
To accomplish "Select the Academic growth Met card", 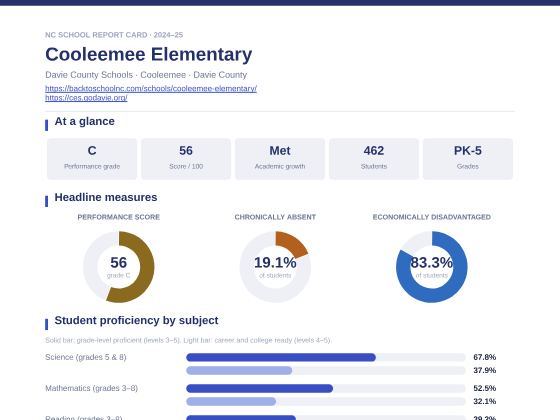I will 280,159.
